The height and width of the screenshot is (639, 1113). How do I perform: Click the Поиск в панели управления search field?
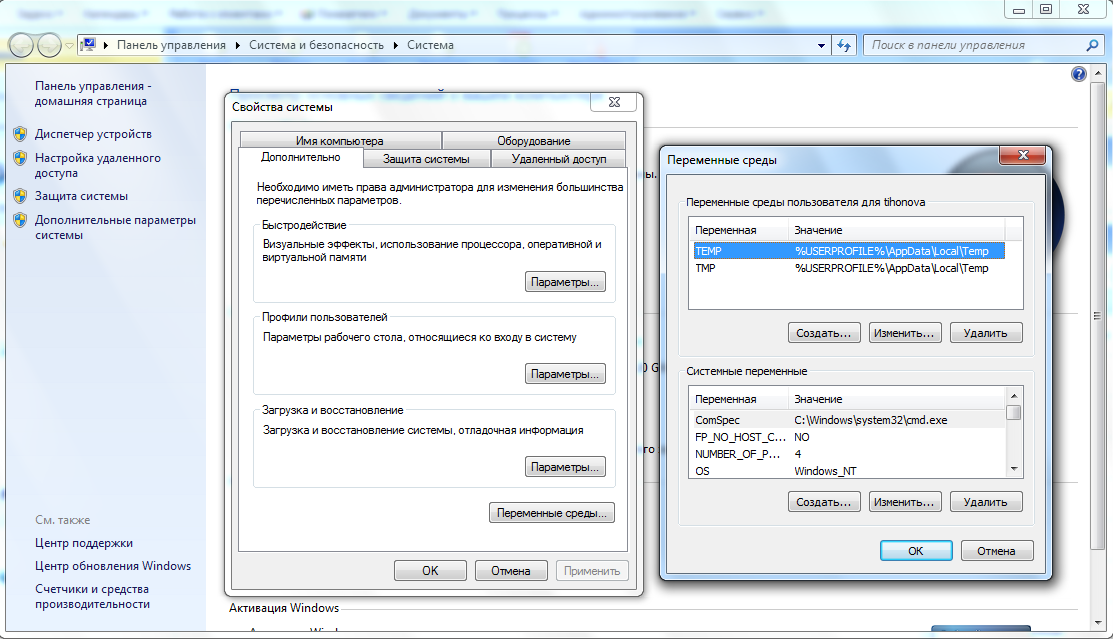970,46
